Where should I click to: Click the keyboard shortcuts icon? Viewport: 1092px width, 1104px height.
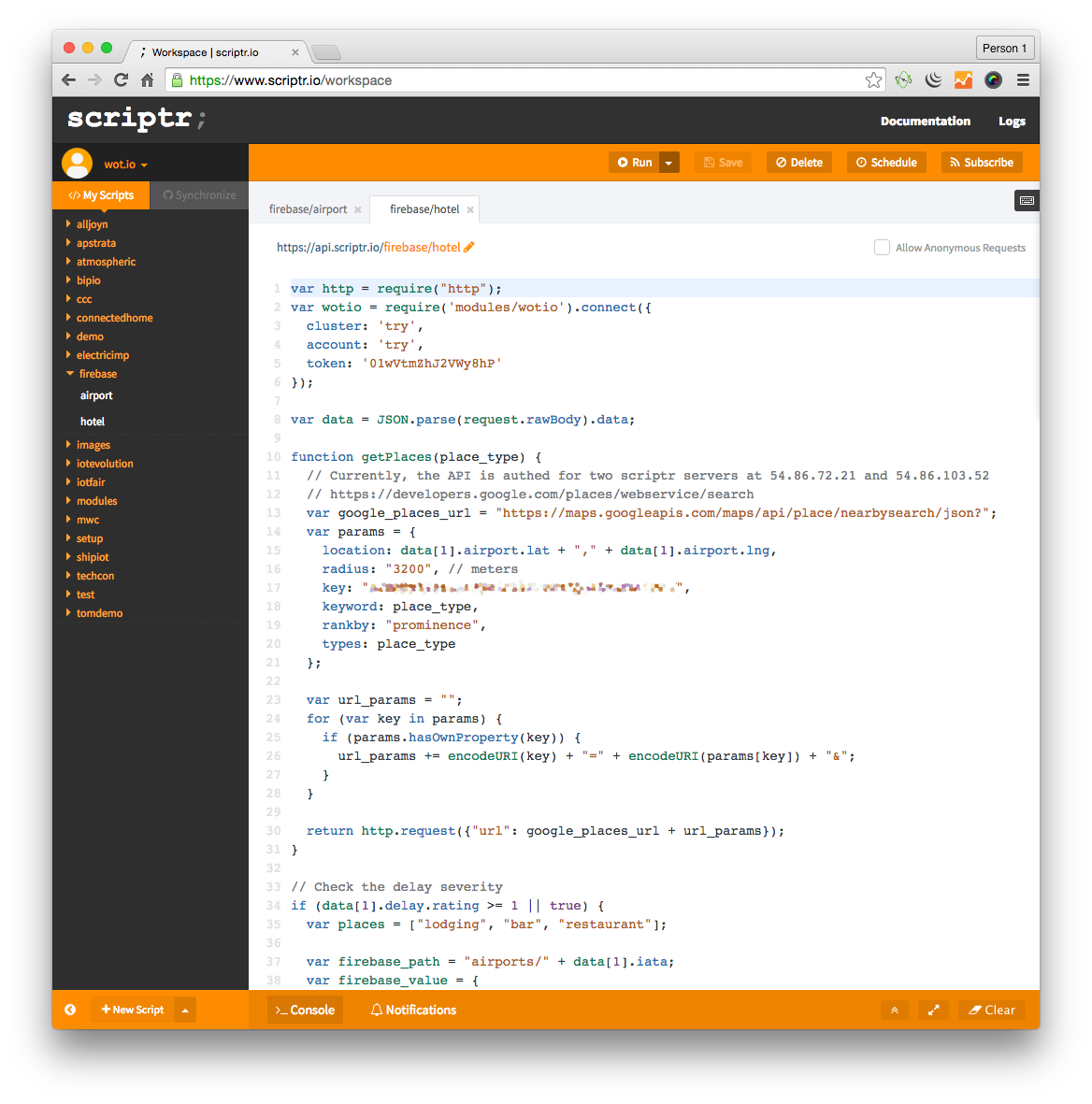tap(1026, 199)
